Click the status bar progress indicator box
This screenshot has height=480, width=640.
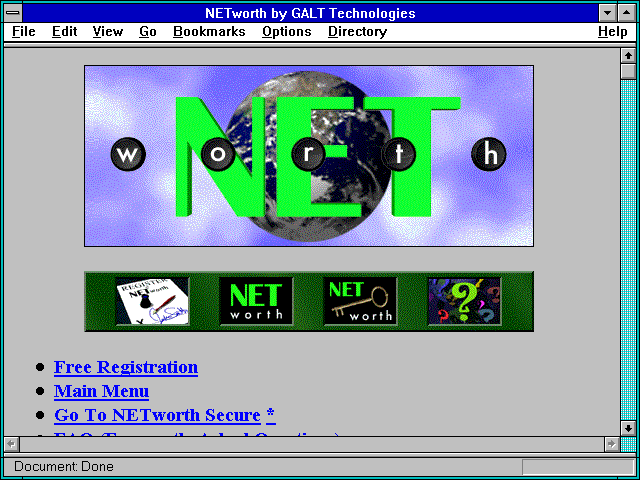tap(578, 467)
